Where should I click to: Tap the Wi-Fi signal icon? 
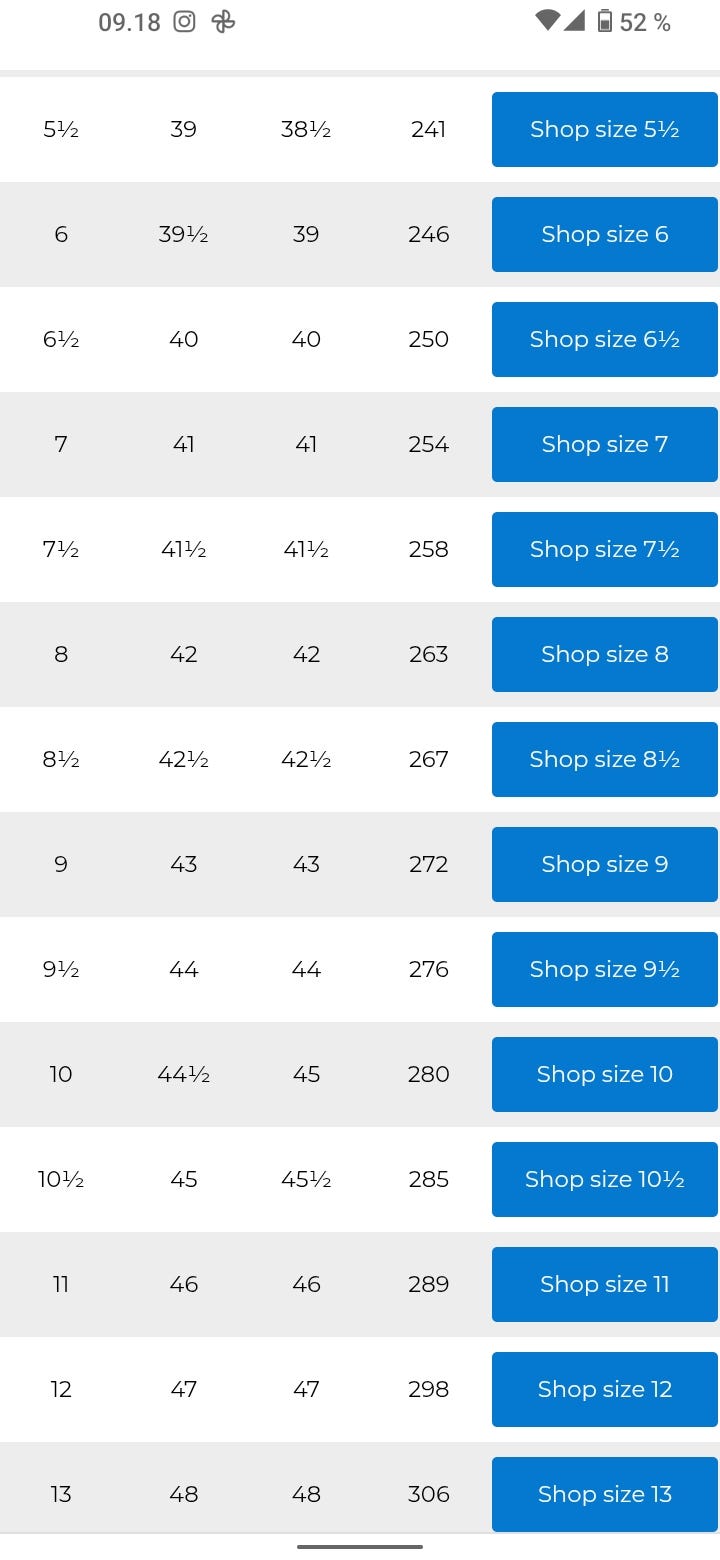point(547,21)
